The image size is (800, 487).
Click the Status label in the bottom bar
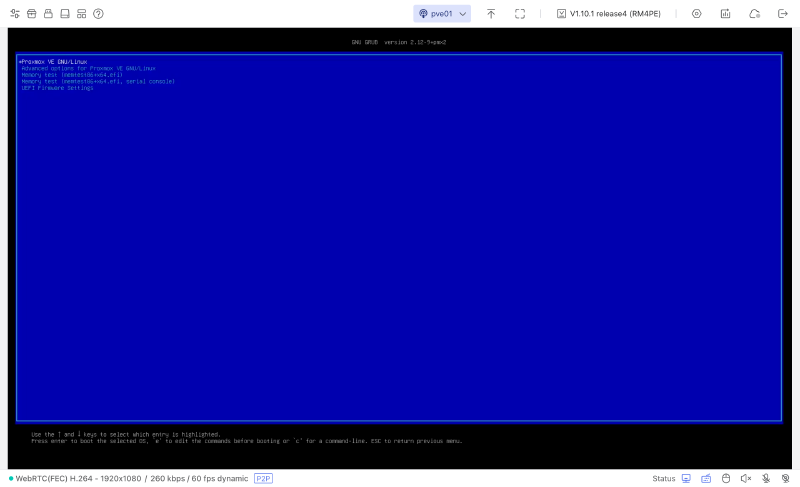click(x=663, y=478)
